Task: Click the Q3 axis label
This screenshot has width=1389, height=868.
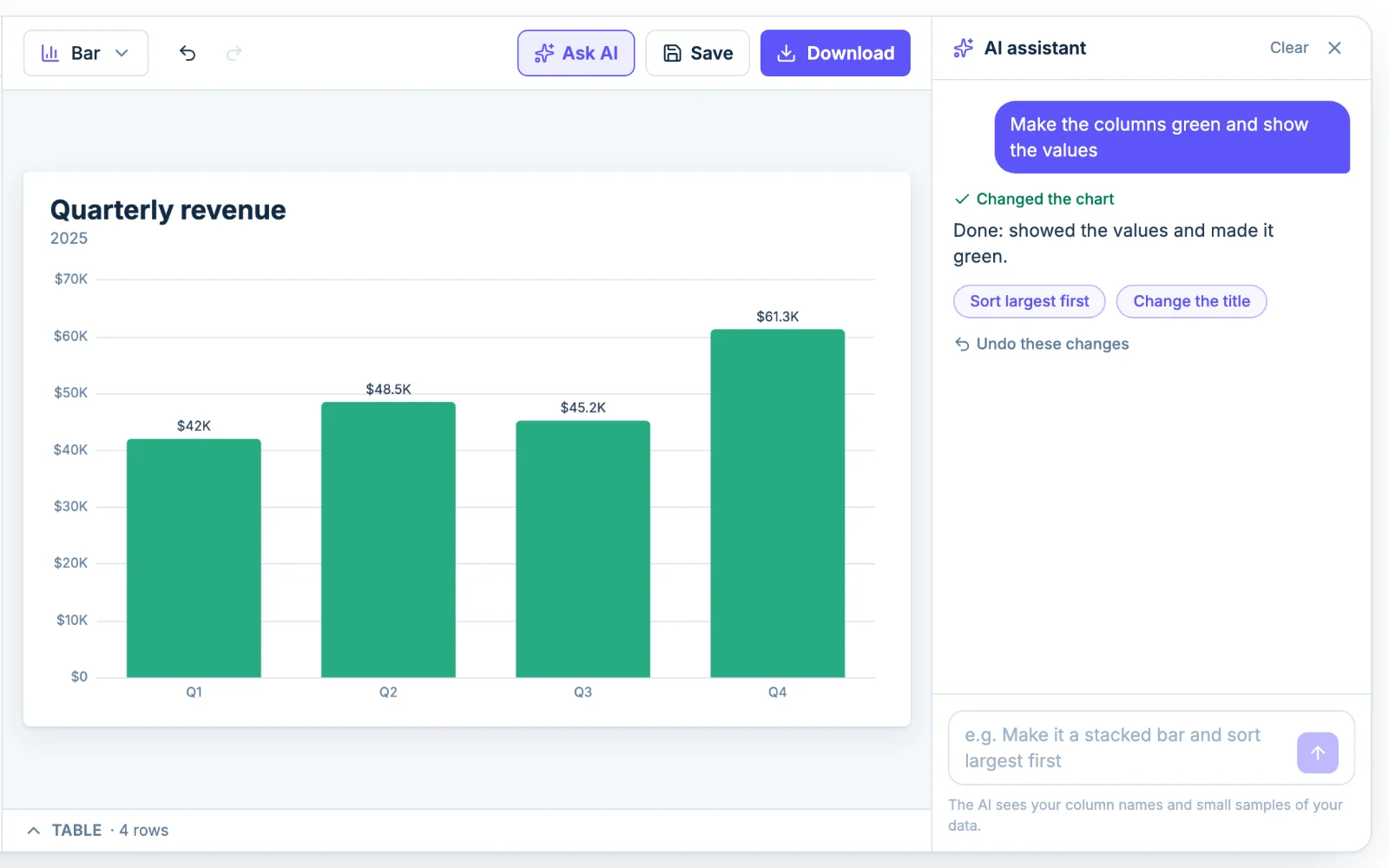Action: tap(583, 692)
